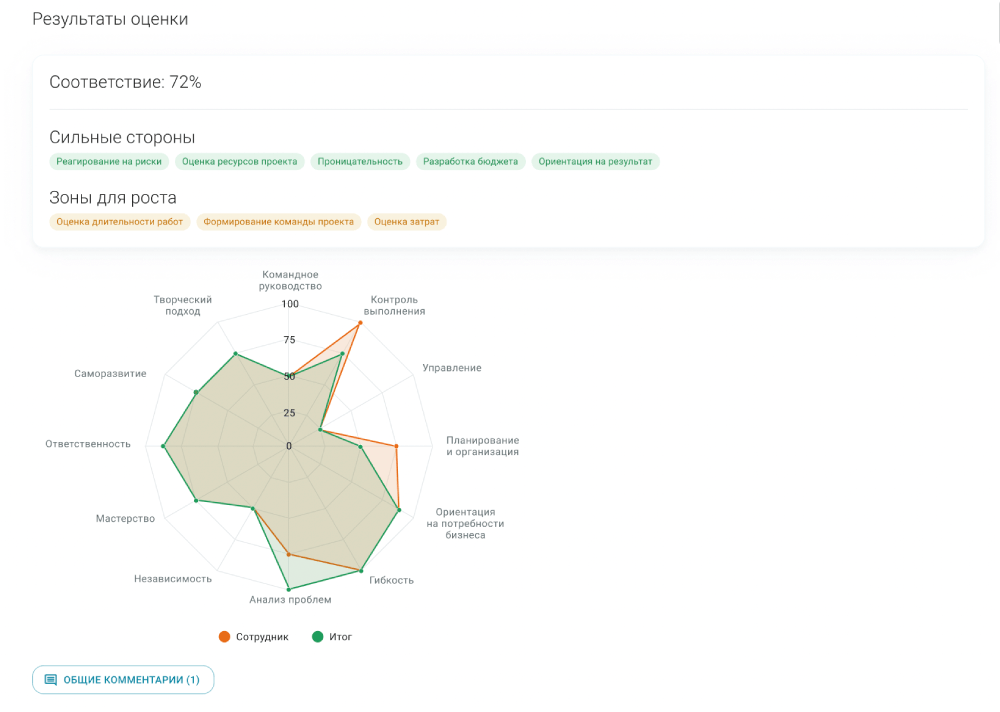Click the Контроль выполнения axis label

[x=394, y=305]
